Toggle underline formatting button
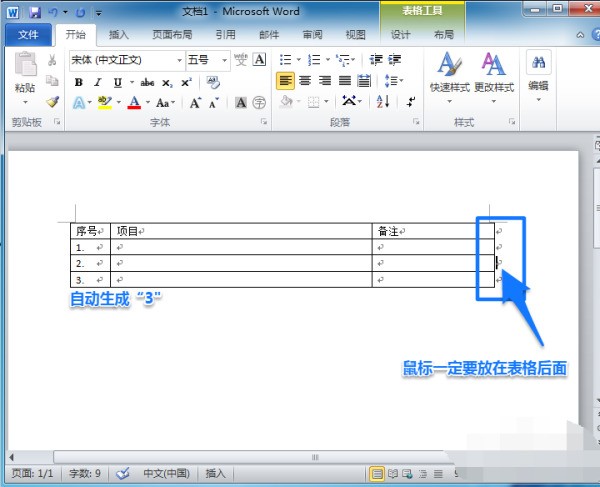This screenshot has width=600, height=487. (116, 82)
